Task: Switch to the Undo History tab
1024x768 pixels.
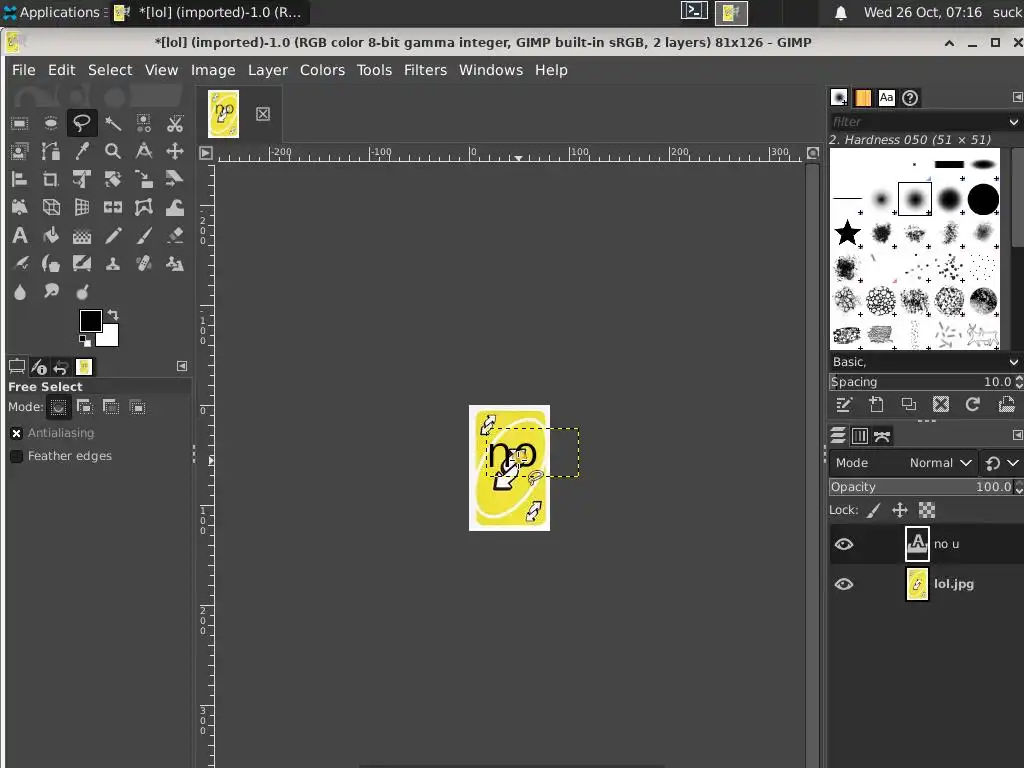Action: 61,367
